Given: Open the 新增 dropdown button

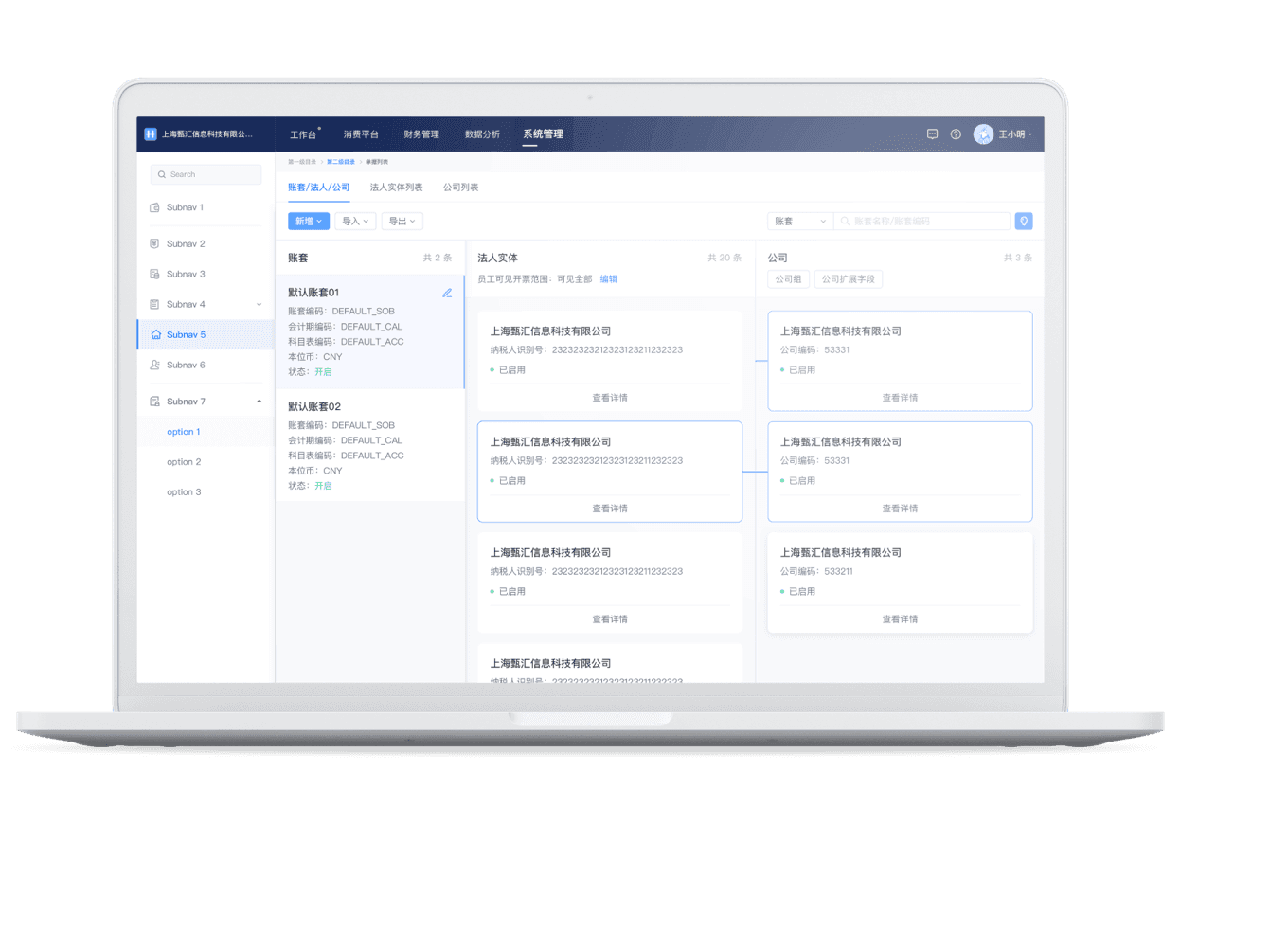Looking at the screenshot, I should click(x=309, y=222).
